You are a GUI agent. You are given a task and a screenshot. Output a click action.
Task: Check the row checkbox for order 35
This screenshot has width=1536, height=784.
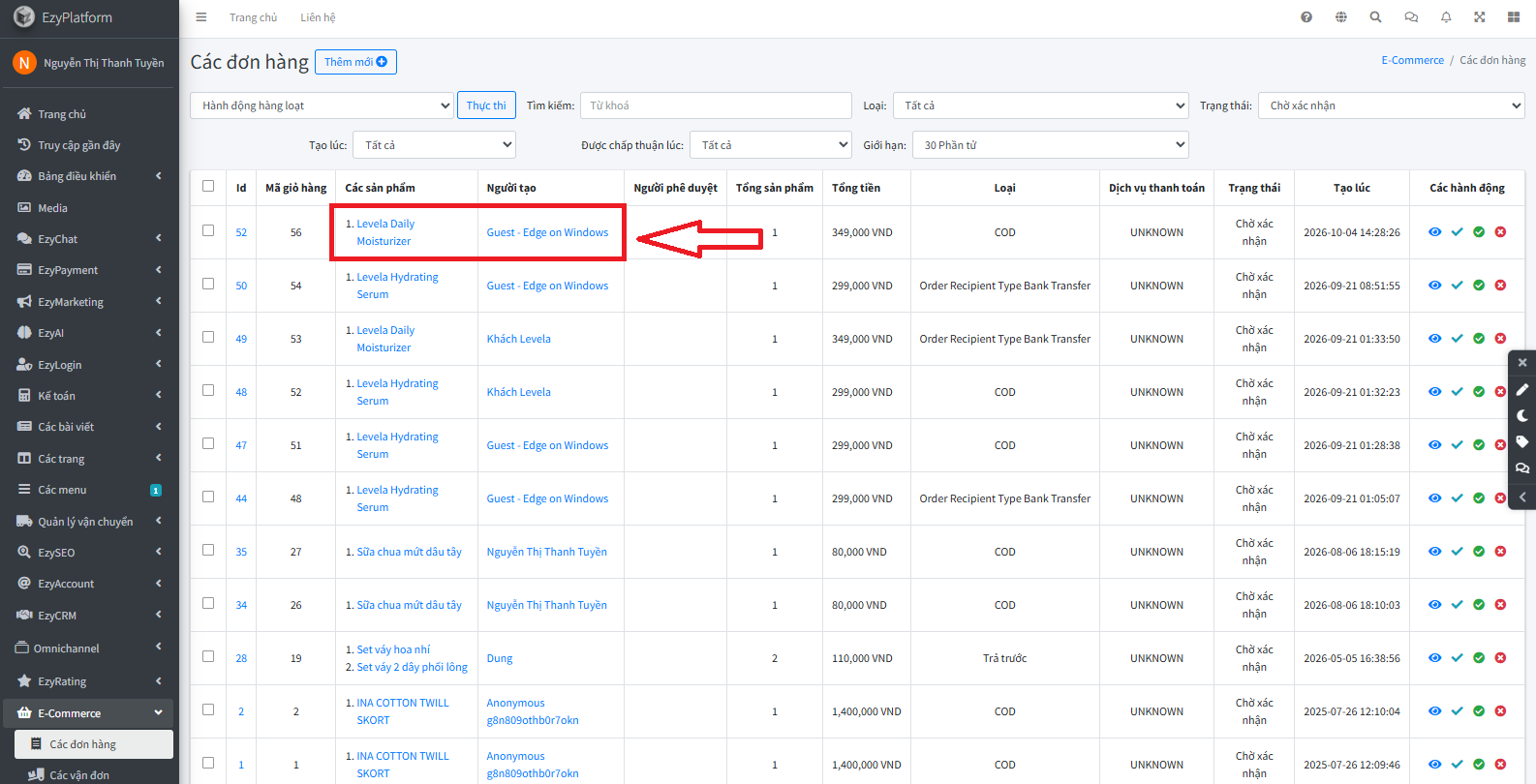[x=208, y=550]
